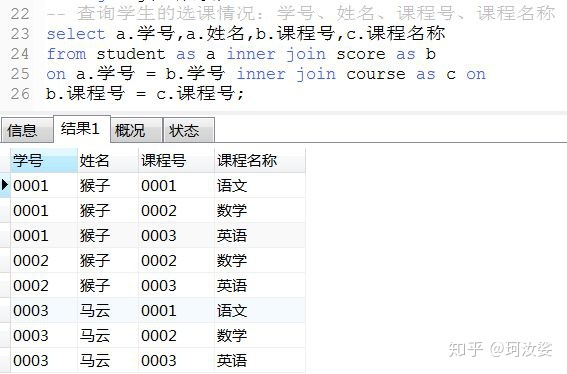The width and height of the screenshot is (567, 374).
Task: Click line number 23 in the gutter
Action: pos(20,34)
